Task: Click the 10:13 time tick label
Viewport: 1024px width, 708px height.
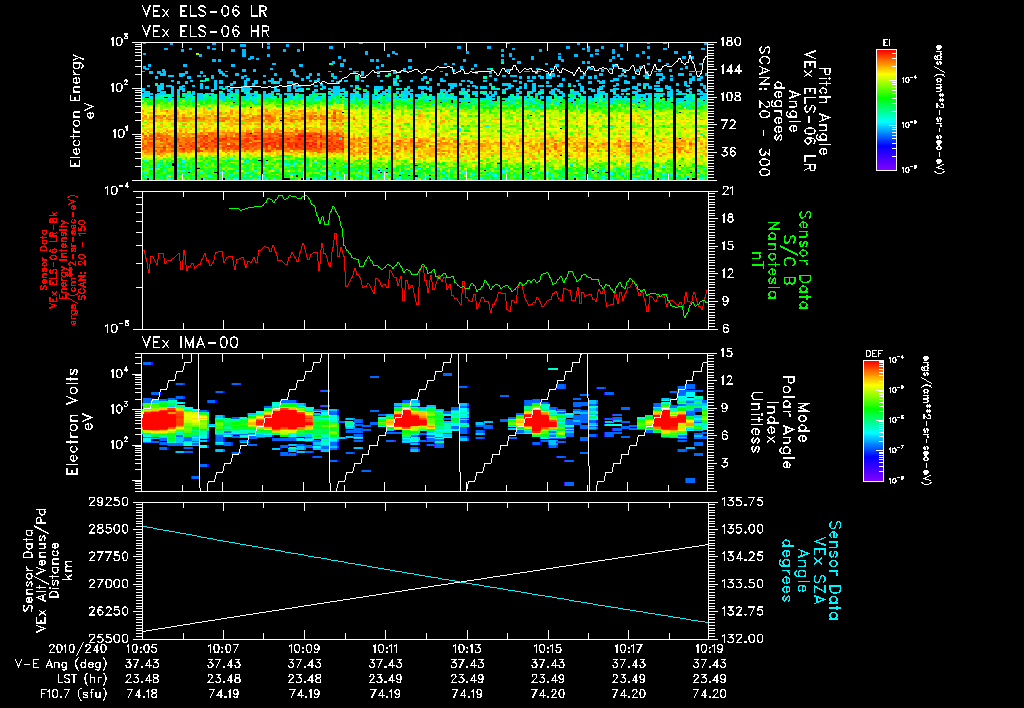Action: tap(466, 649)
